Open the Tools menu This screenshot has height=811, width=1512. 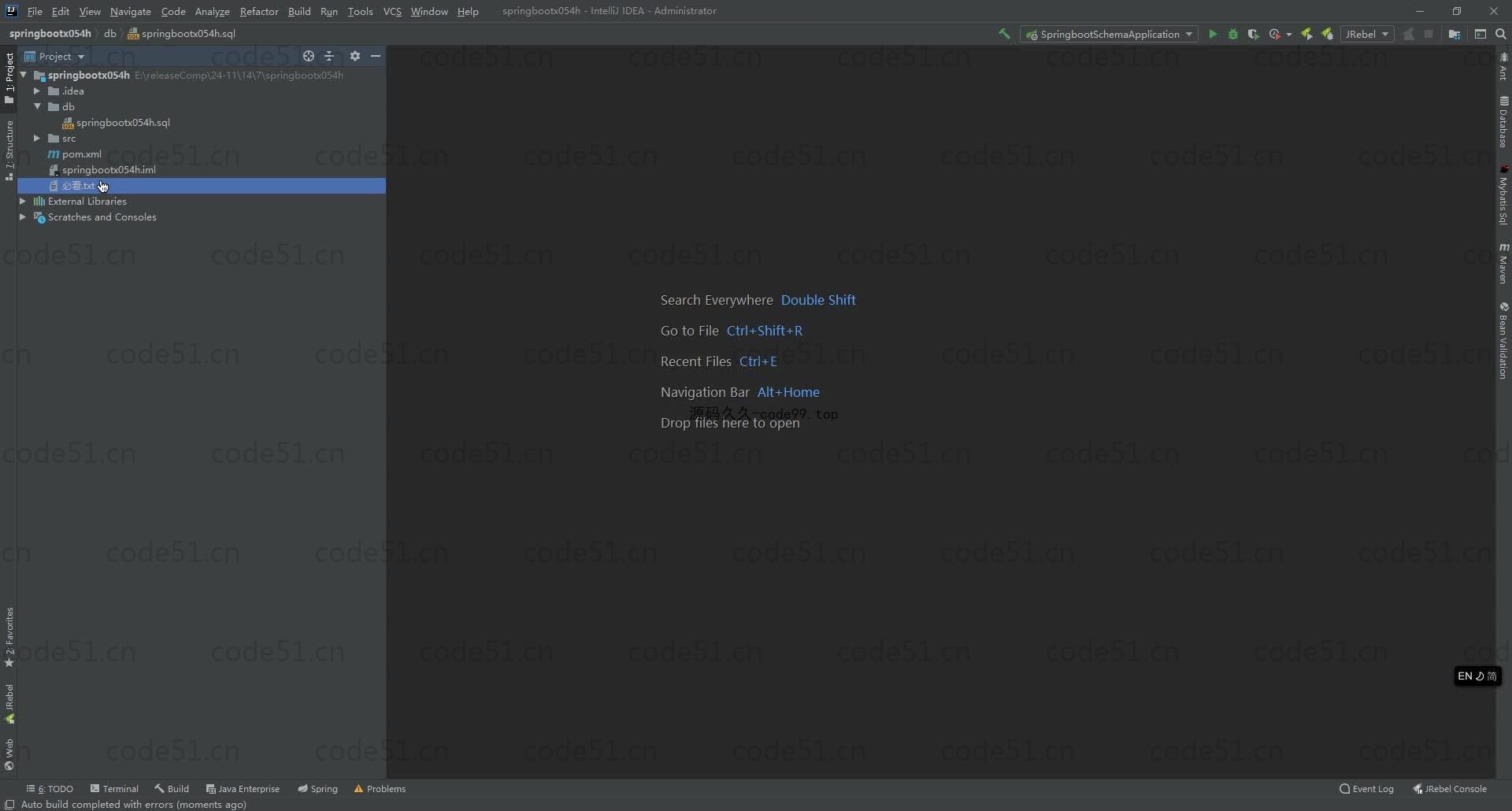pyautogui.click(x=360, y=11)
